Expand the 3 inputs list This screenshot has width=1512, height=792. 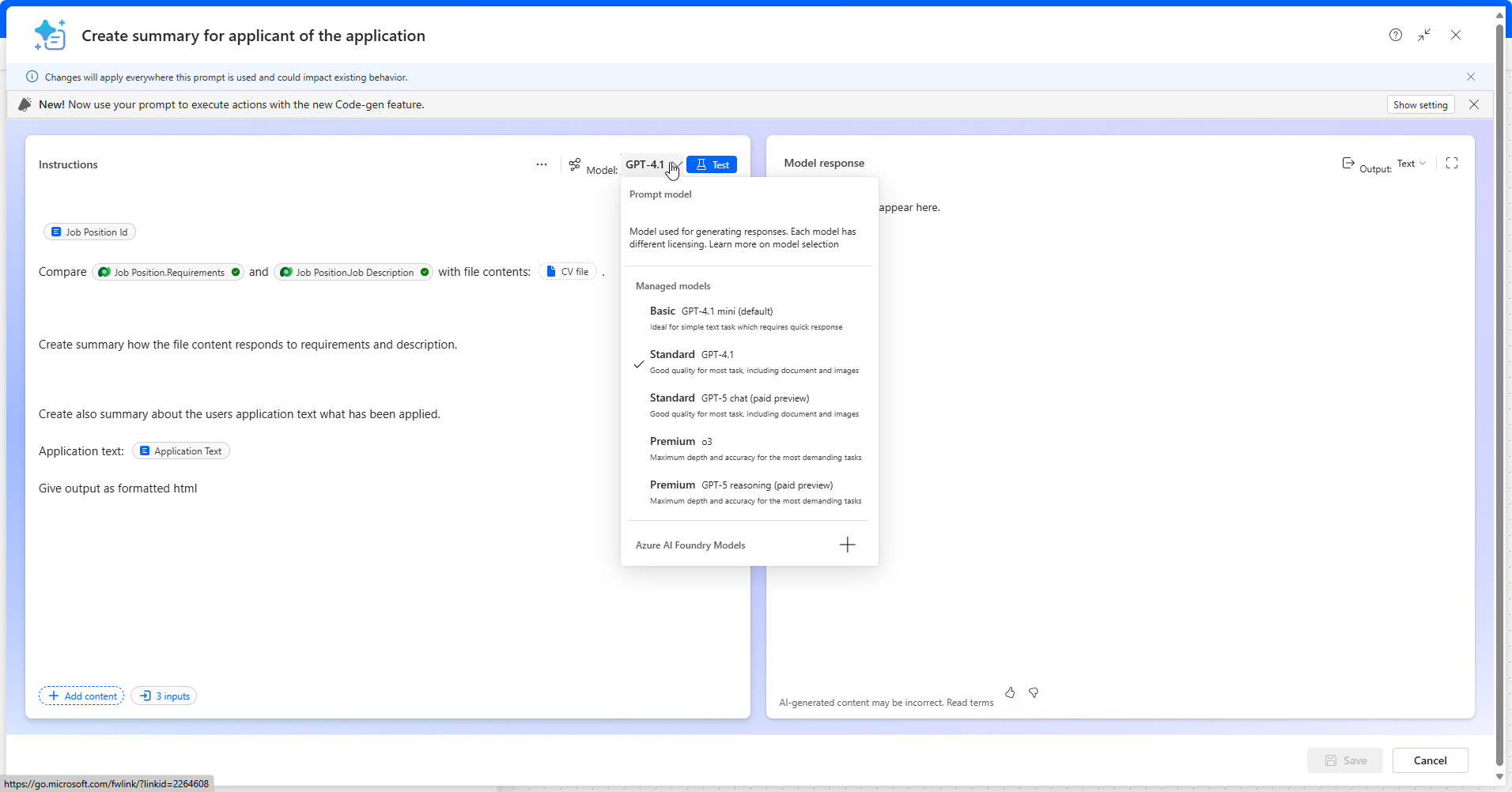[x=164, y=696]
